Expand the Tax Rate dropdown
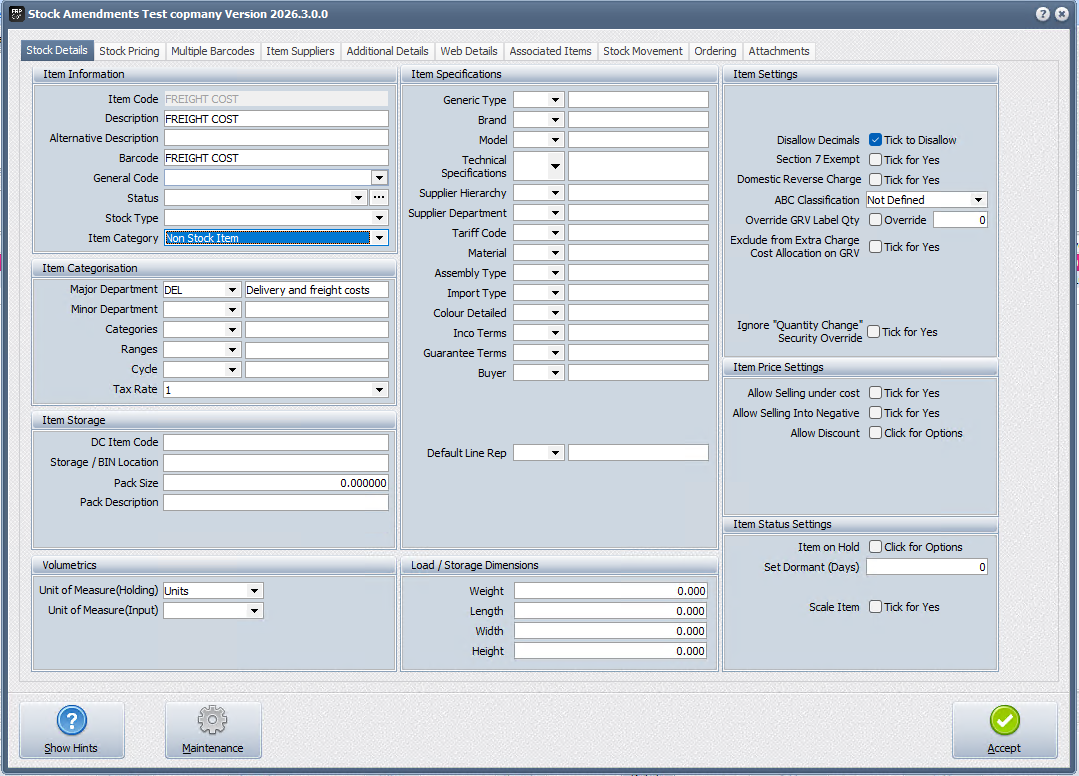 [x=378, y=389]
